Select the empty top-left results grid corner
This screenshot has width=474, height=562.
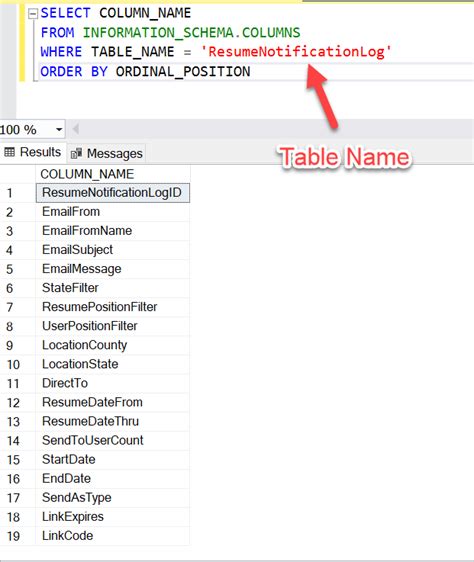[18, 174]
